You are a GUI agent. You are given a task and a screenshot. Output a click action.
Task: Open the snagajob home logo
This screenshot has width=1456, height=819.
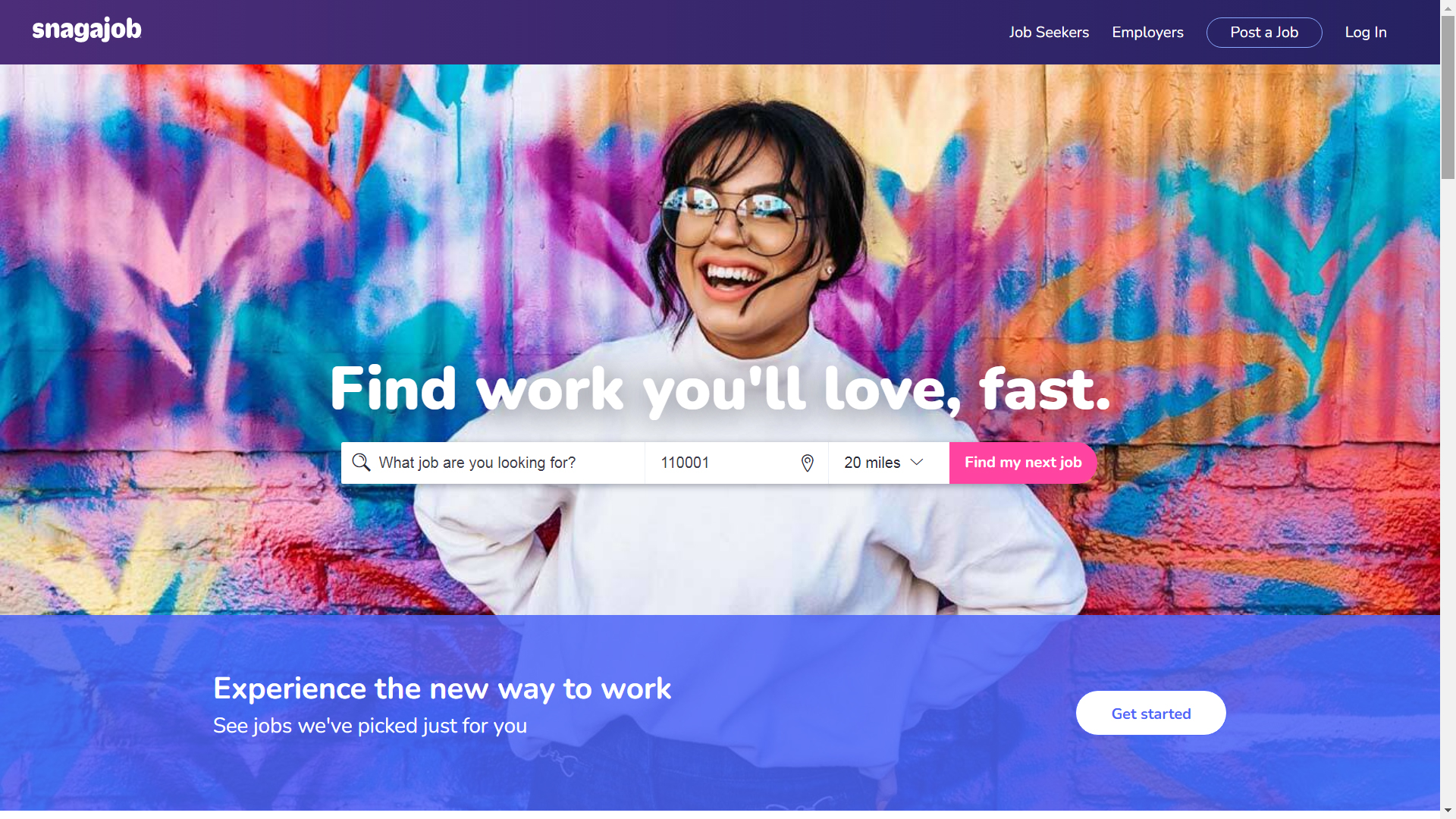click(x=86, y=30)
